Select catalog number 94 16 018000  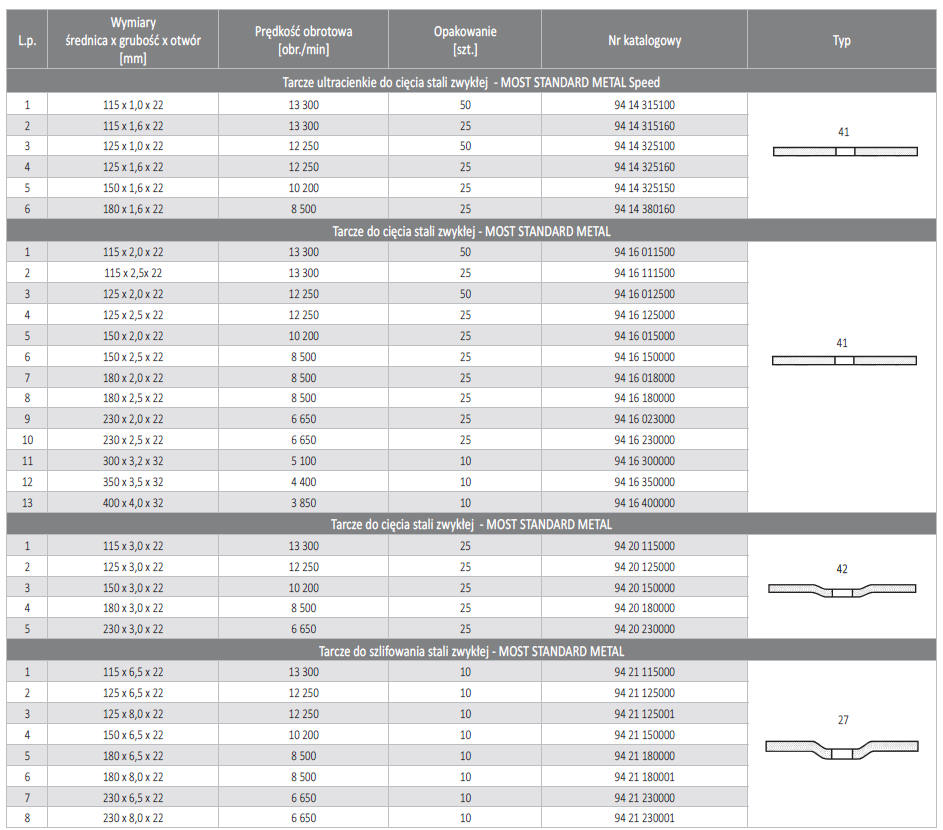[644, 378]
